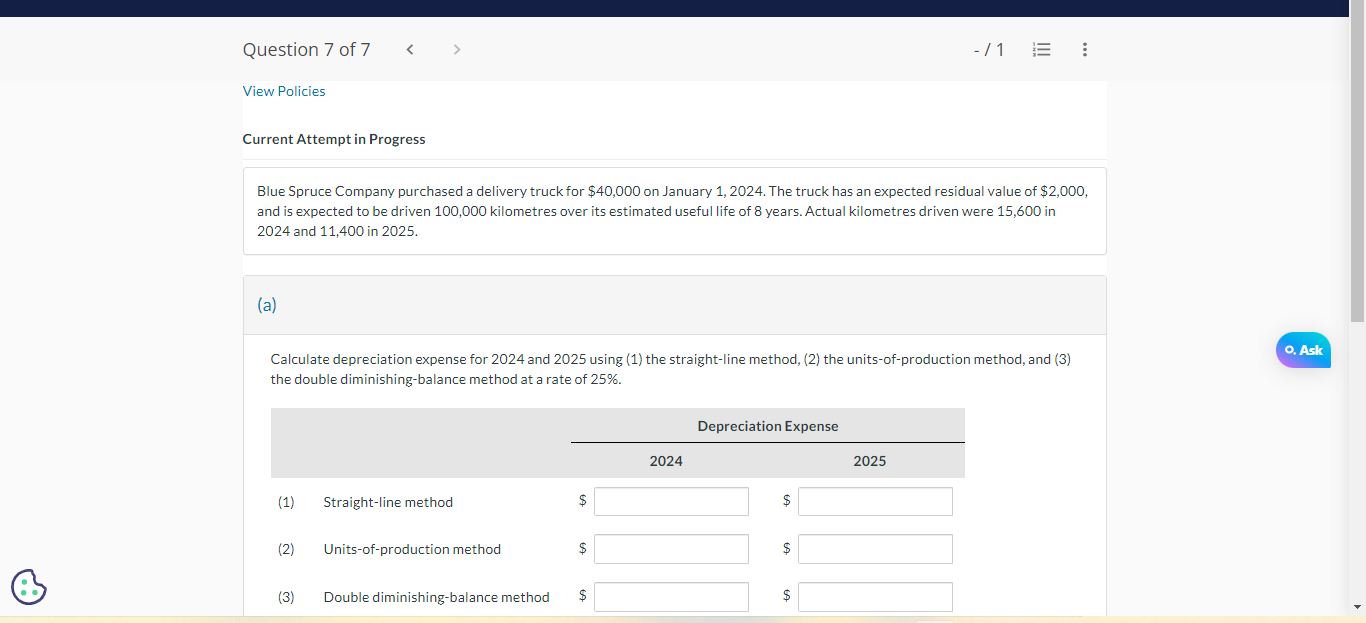Click the "2025" column header

pos(870,461)
